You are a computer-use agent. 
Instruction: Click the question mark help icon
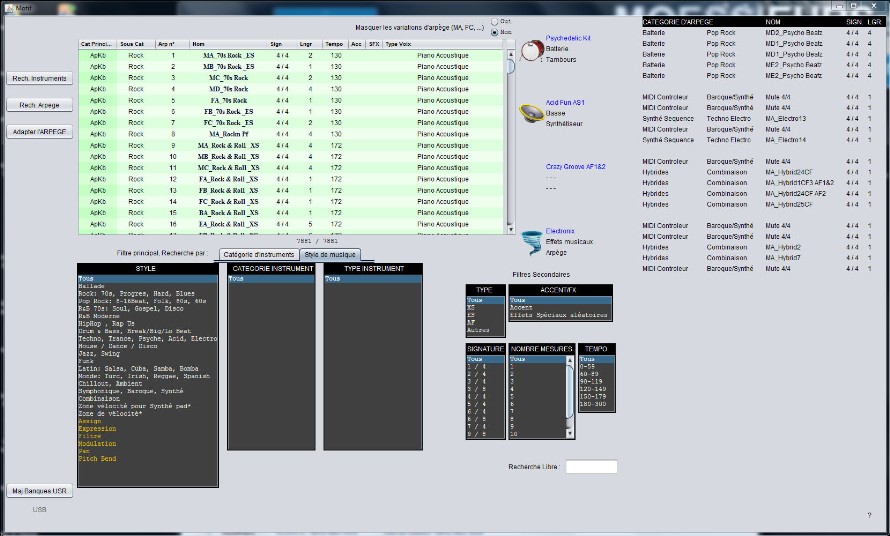[869, 515]
